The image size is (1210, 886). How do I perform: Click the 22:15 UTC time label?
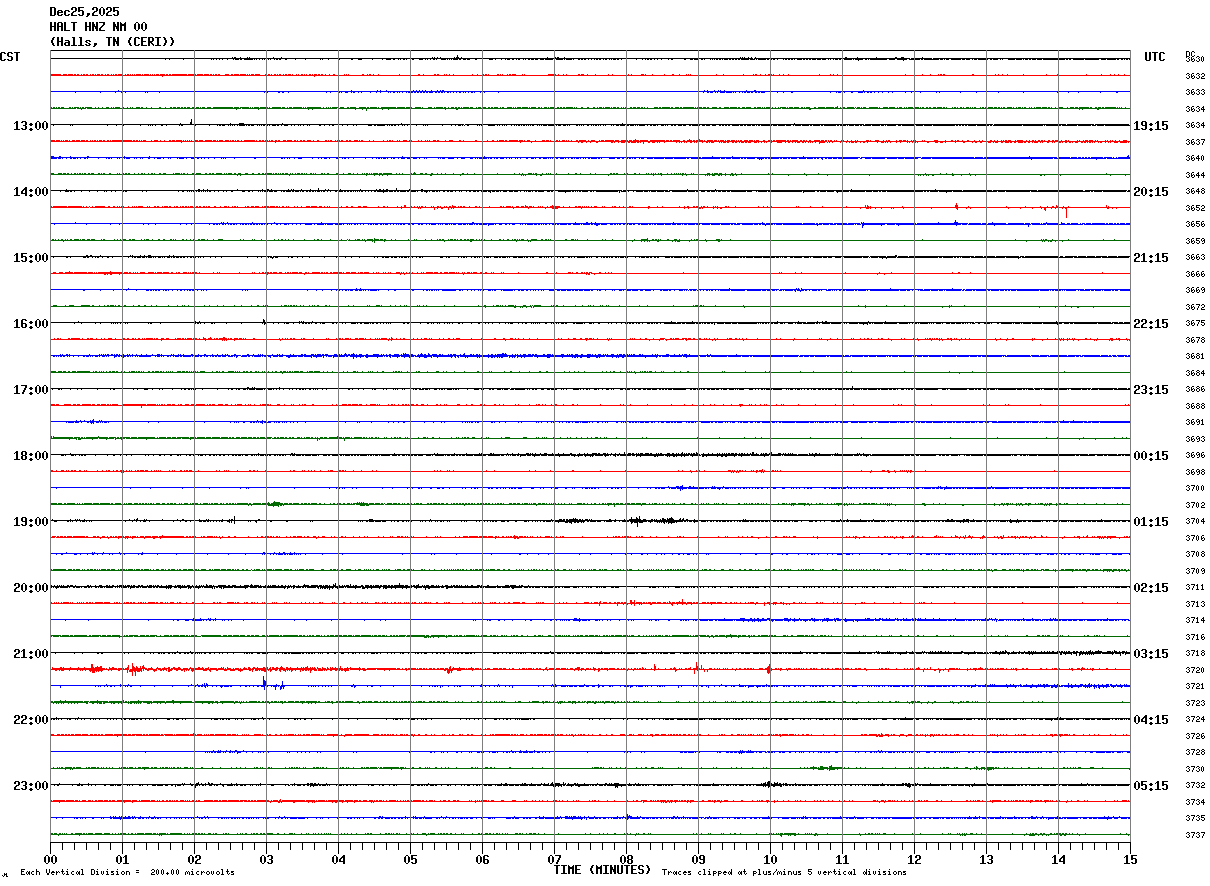pos(1151,324)
